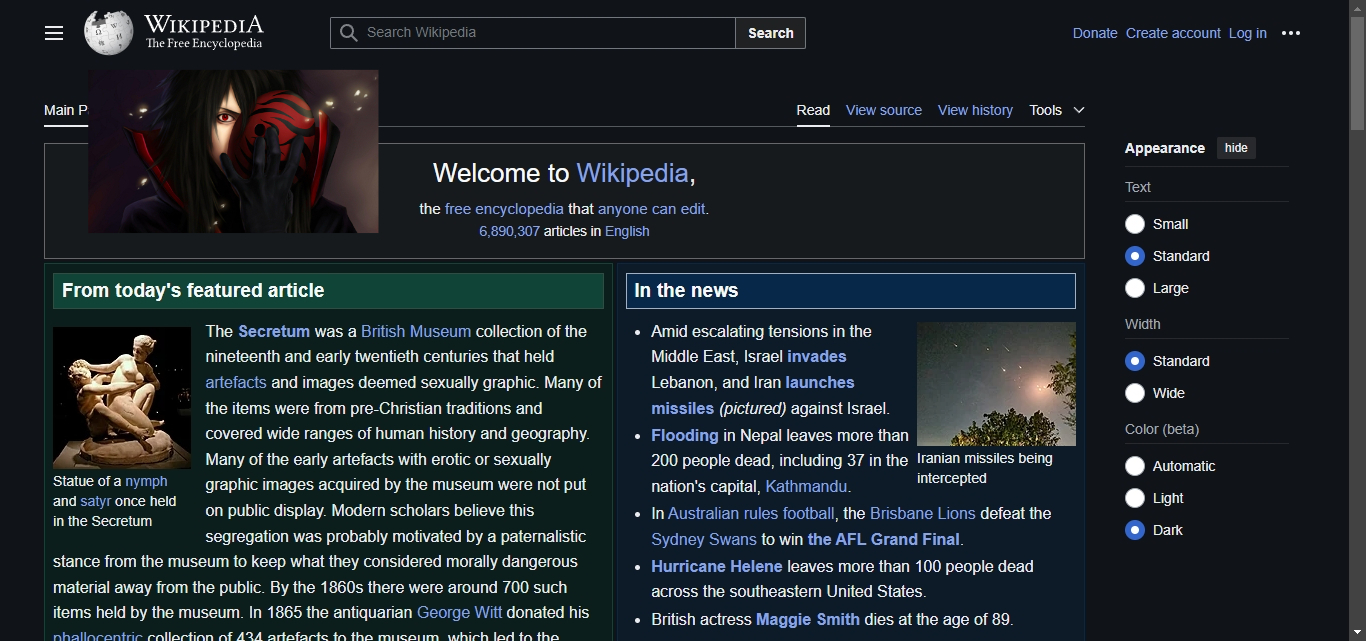Open the invades news link

point(817,356)
